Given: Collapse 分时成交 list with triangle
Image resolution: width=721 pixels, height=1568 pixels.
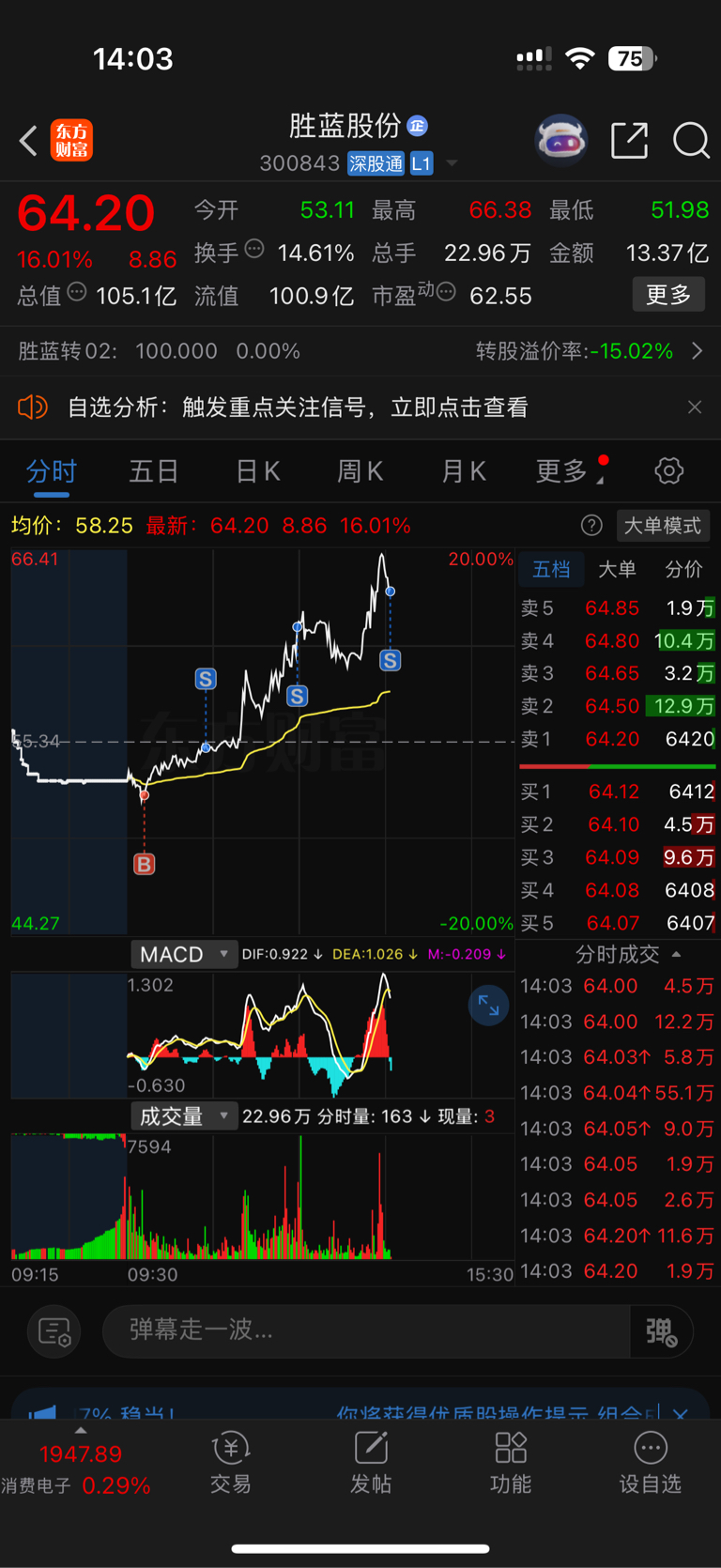Looking at the screenshot, I should click(677, 954).
